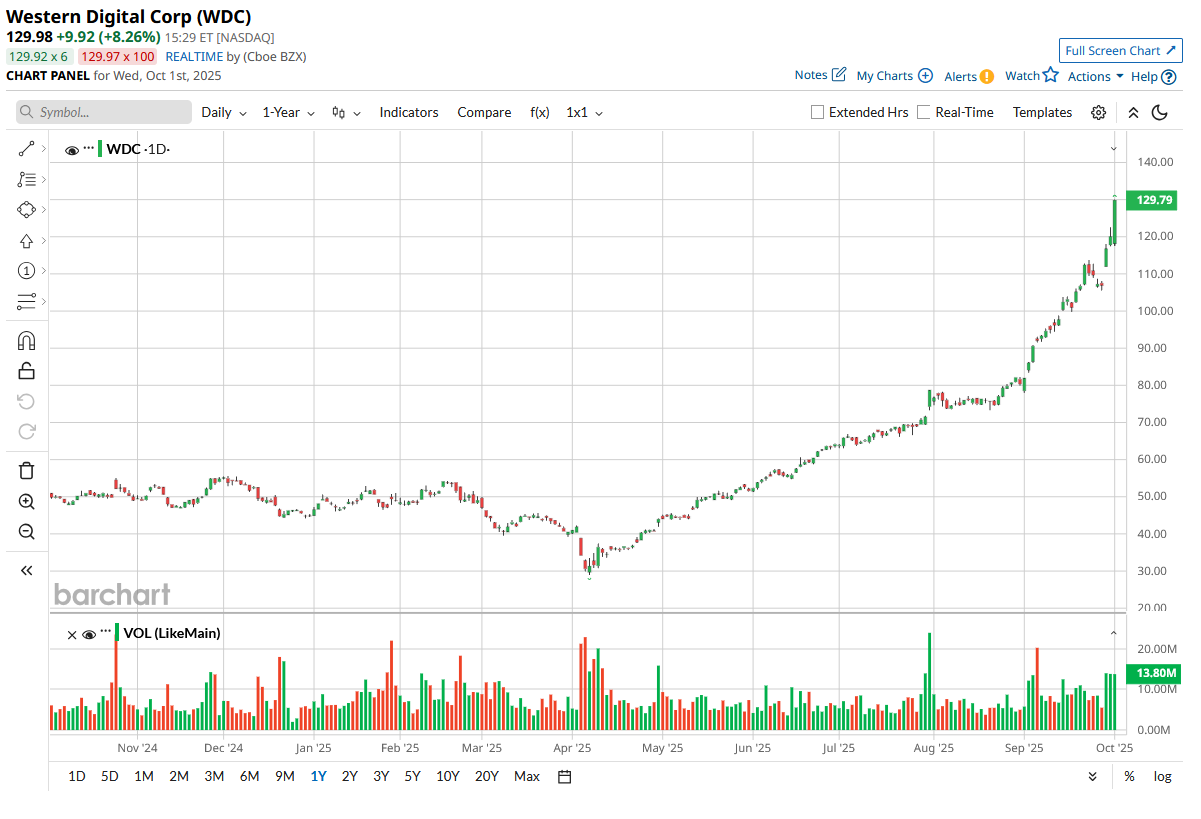1201x819 pixels.
Task: Select the trend line drawing tool
Action: click(27, 149)
